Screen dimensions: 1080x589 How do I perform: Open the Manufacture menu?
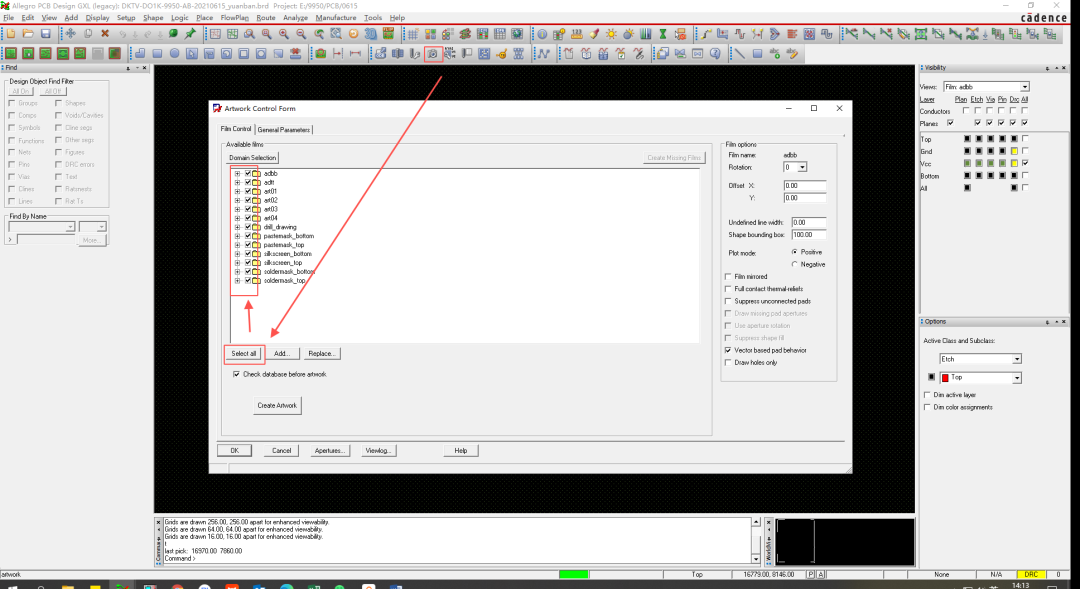click(x=336, y=18)
